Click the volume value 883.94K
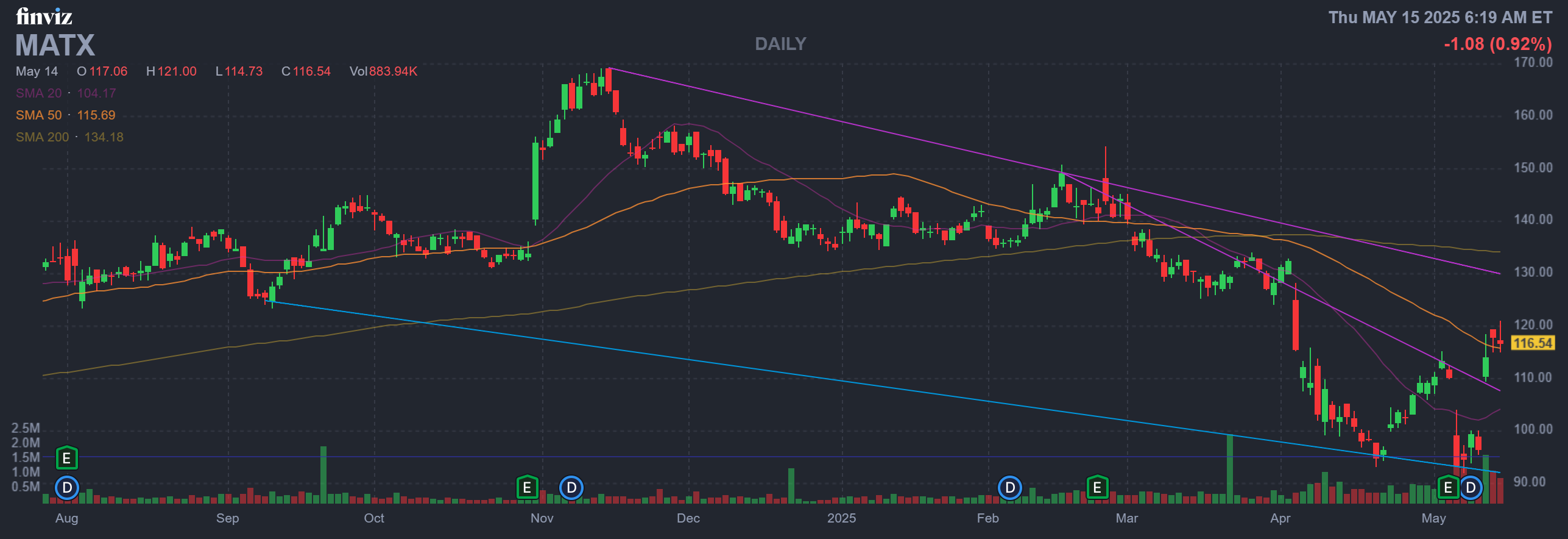 393,71
